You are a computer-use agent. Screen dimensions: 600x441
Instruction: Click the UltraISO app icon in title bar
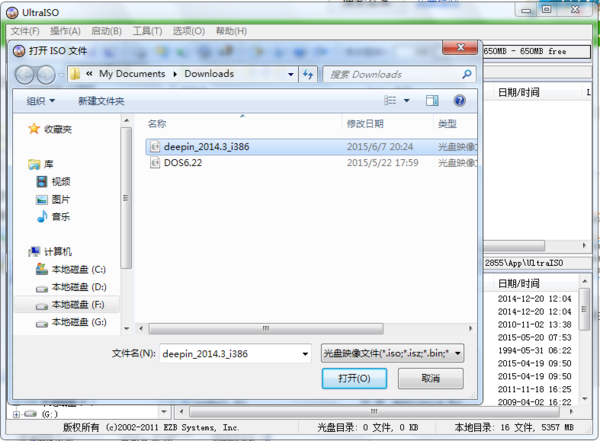tap(12, 13)
